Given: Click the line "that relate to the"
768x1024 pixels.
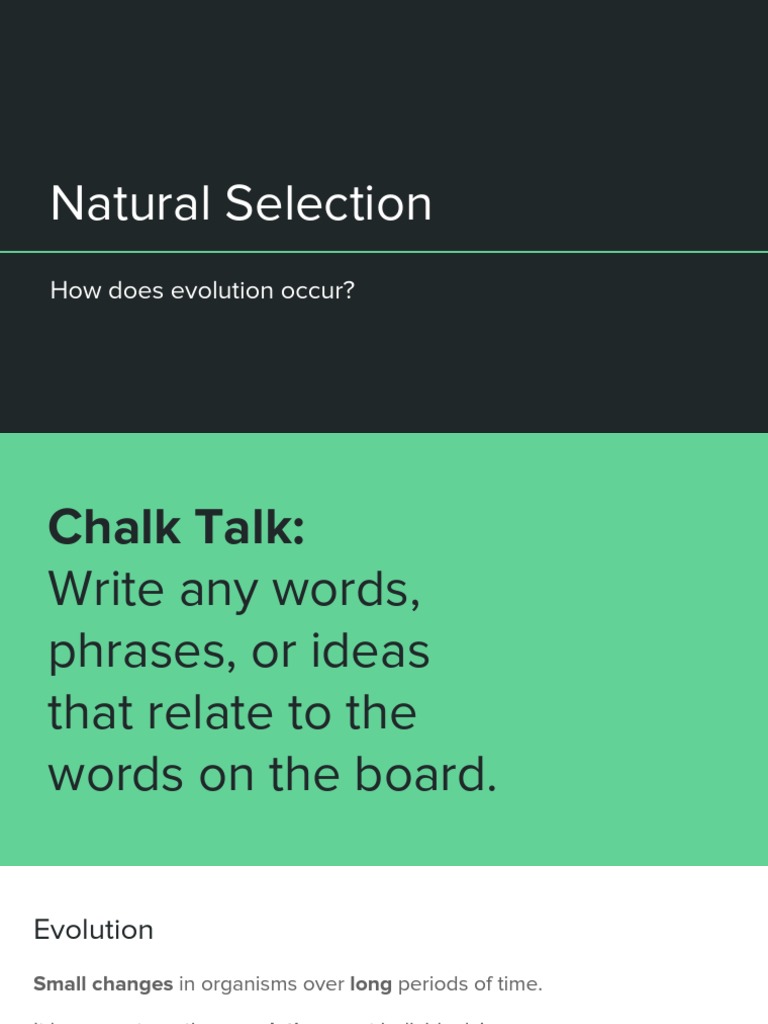Looking at the screenshot, I should (232, 713).
